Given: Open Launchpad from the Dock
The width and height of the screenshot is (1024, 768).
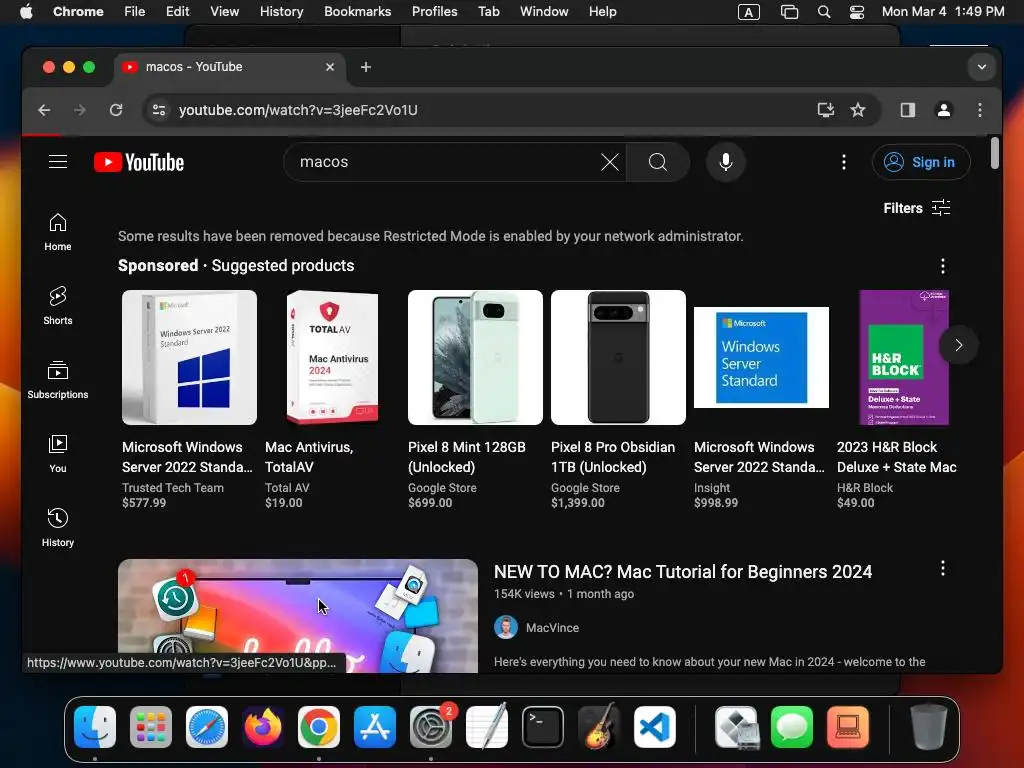Looking at the screenshot, I should (x=151, y=727).
